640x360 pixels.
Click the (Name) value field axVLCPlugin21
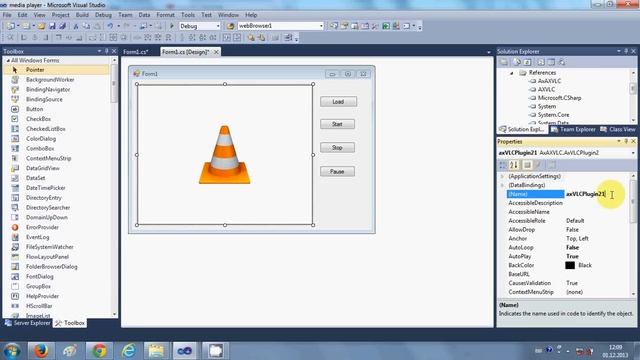click(598, 194)
